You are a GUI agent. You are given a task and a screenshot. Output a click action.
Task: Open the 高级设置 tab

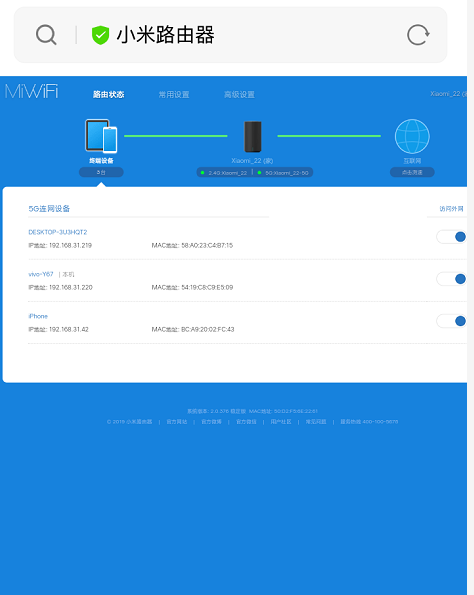(239, 94)
